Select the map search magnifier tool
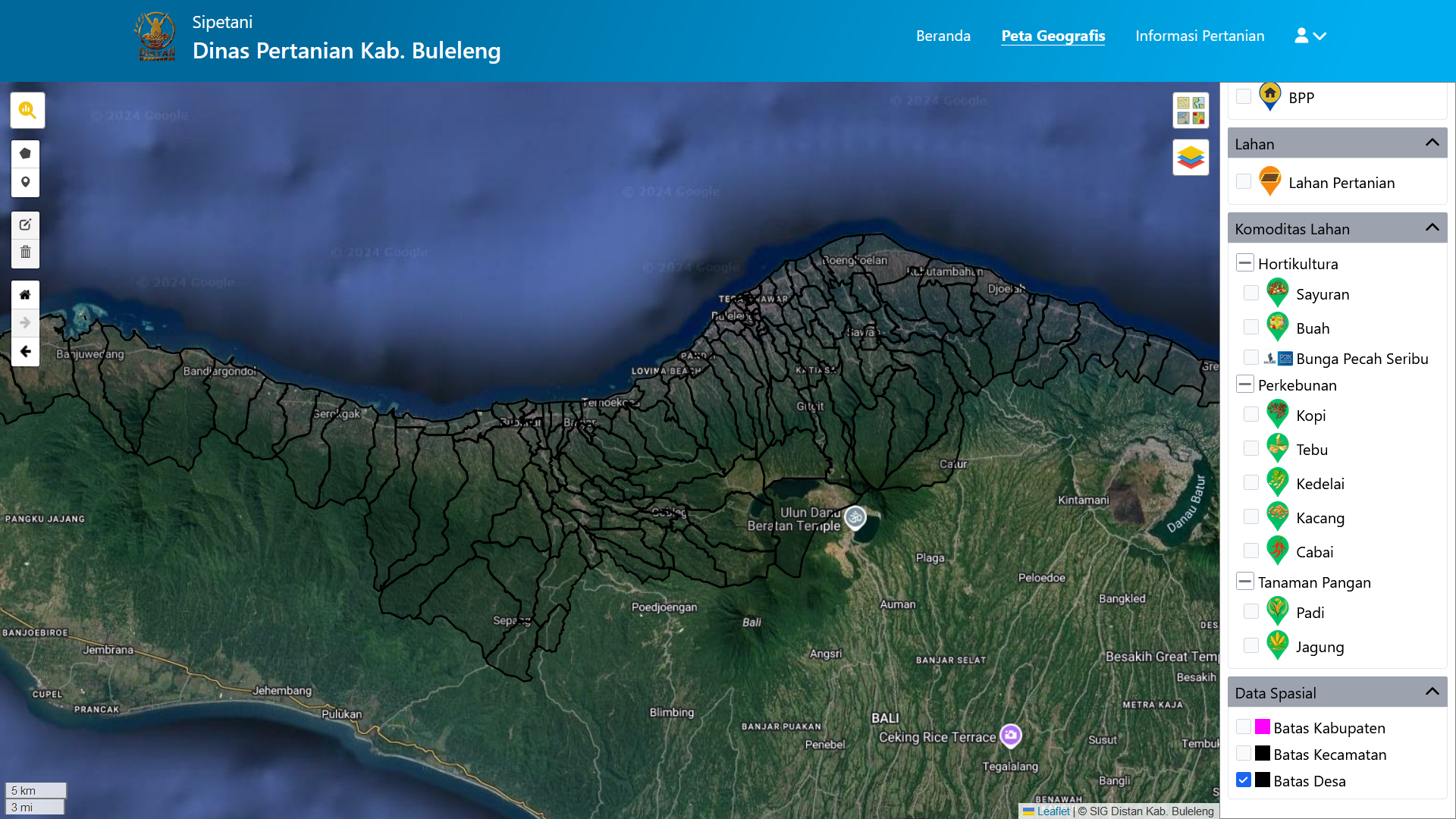This screenshot has width=1456, height=819. pyautogui.click(x=27, y=110)
